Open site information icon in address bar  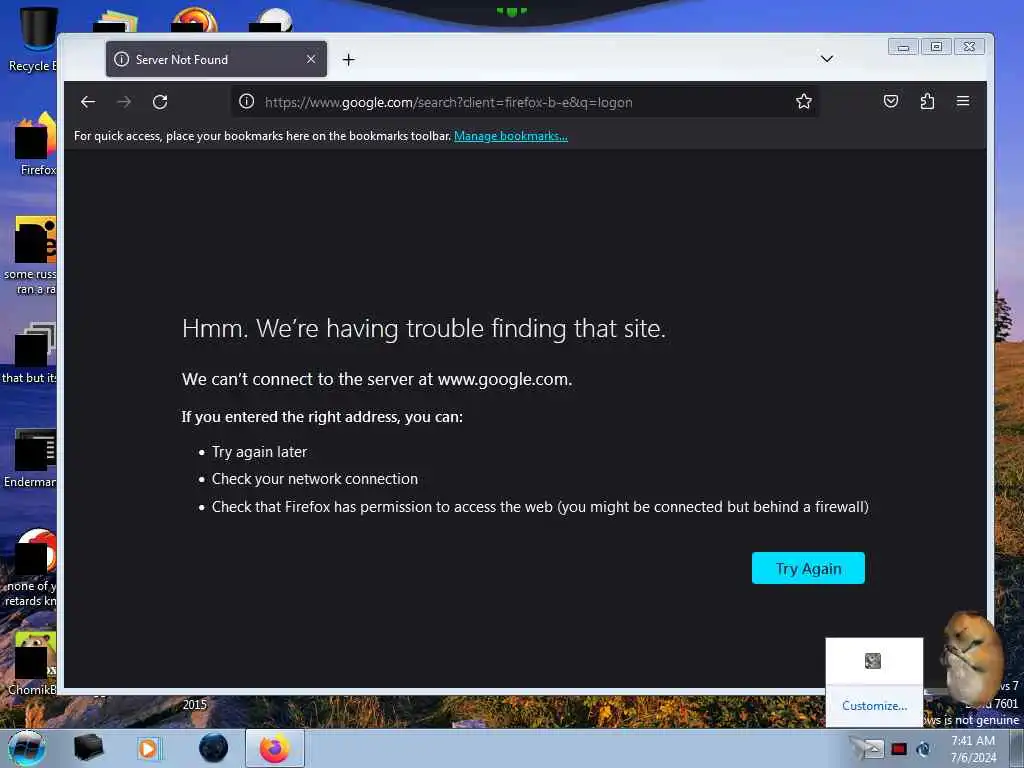pos(246,101)
